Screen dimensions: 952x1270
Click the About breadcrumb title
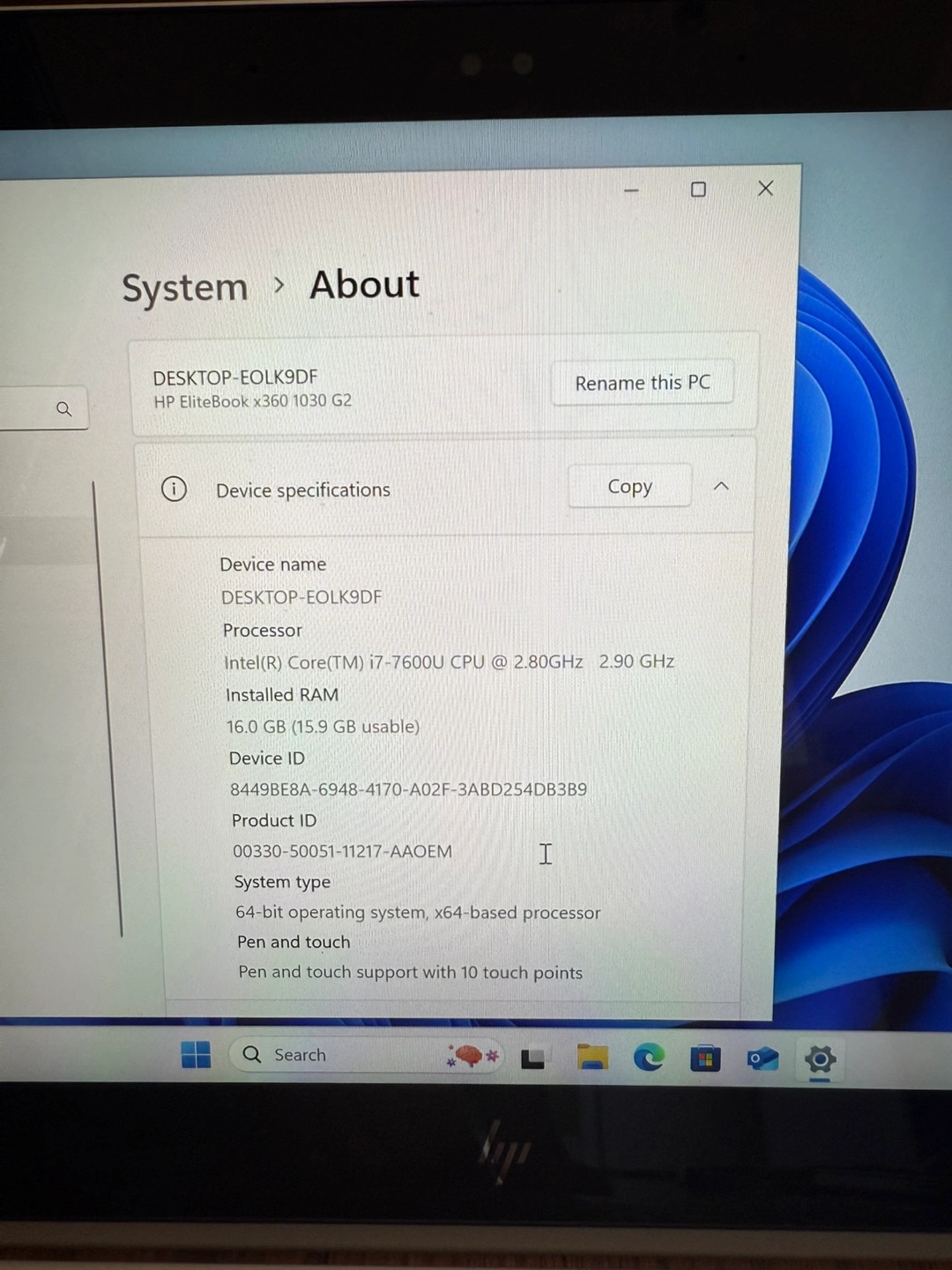point(364,285)
